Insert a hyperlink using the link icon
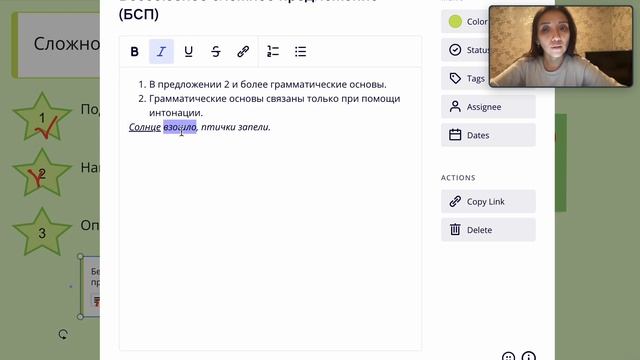Screen dimensions: 640x360 pos(243,51)
